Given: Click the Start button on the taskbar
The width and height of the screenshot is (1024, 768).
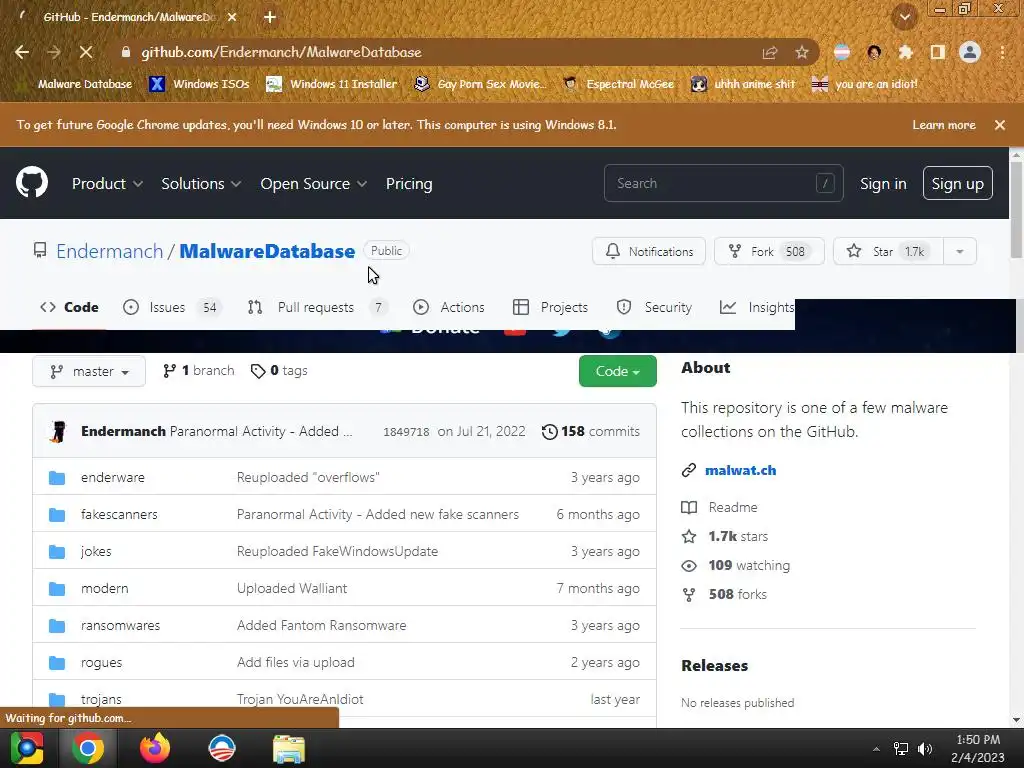Looking at the screenshot, I should pyautogui.click(x=27, y=748).
